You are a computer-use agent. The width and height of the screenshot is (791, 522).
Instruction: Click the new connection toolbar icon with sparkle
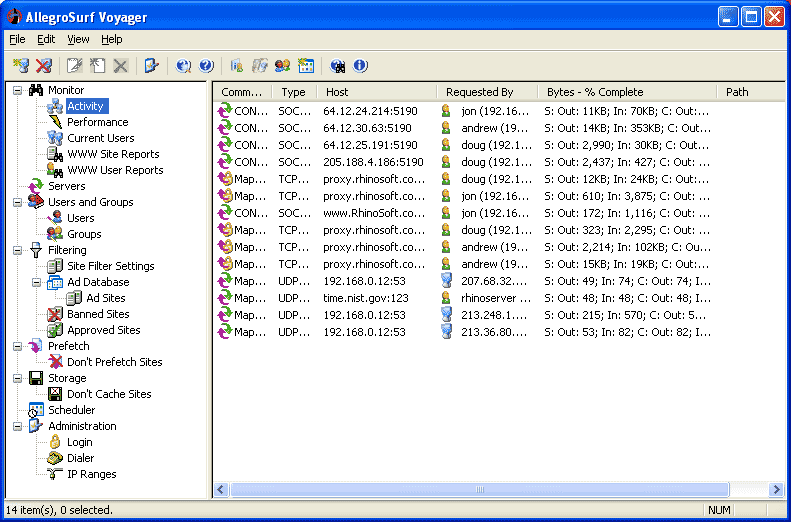click(21, 66)
